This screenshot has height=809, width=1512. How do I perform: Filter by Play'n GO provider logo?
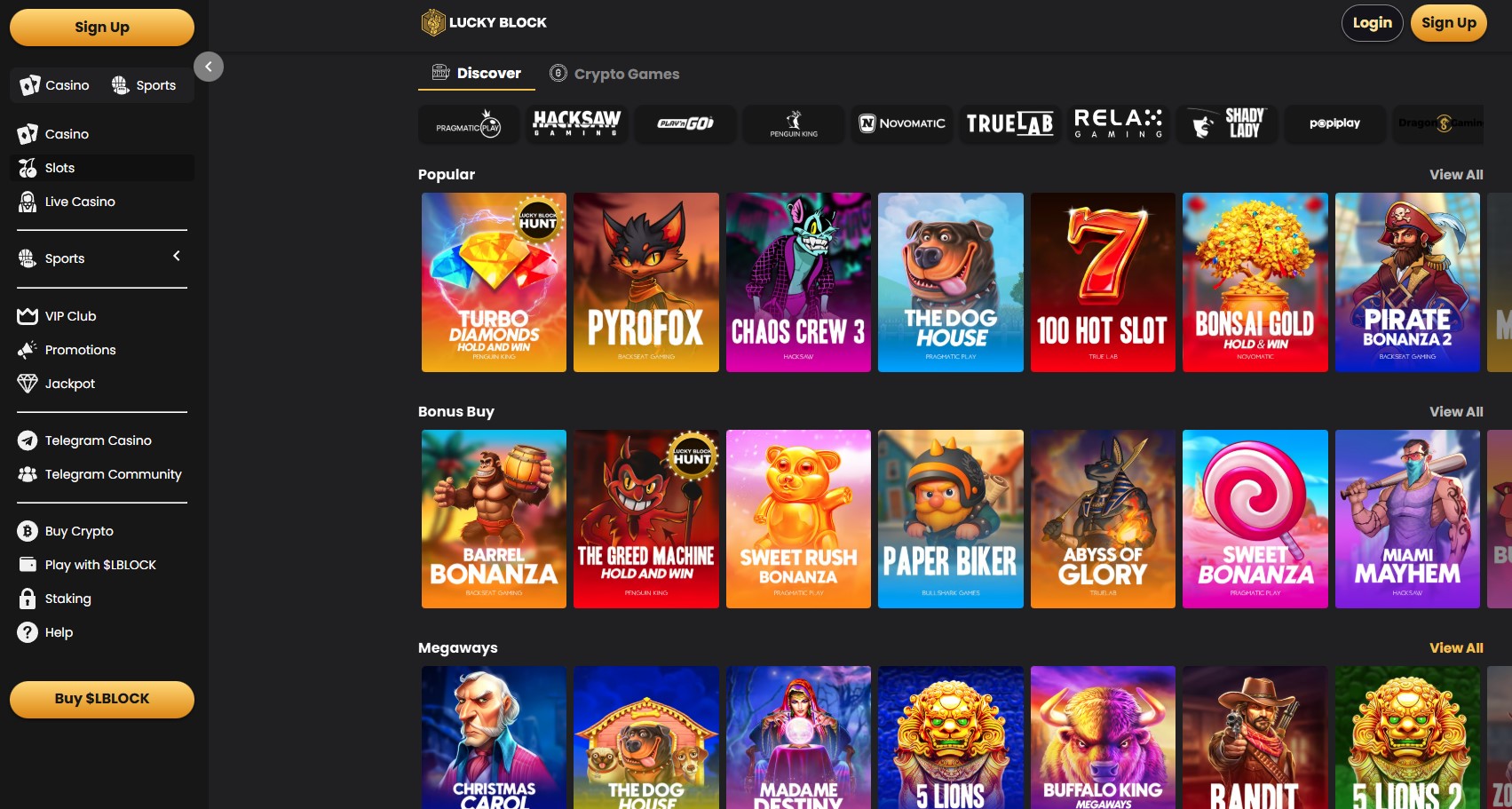tap(685, 124)
